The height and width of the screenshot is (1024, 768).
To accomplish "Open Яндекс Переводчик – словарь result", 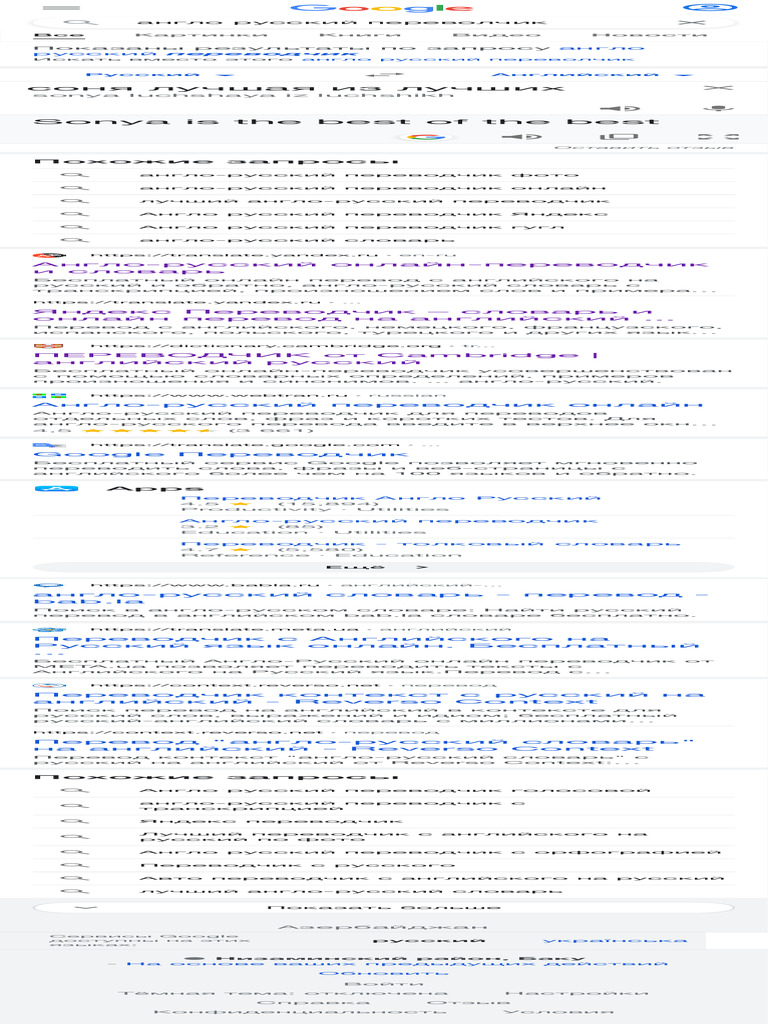I will coord(353,315).
